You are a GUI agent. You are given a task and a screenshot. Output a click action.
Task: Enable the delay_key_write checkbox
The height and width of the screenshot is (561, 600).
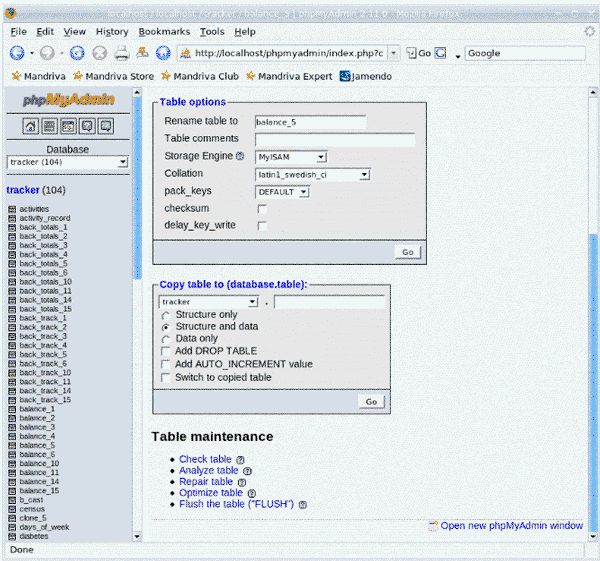262,226
